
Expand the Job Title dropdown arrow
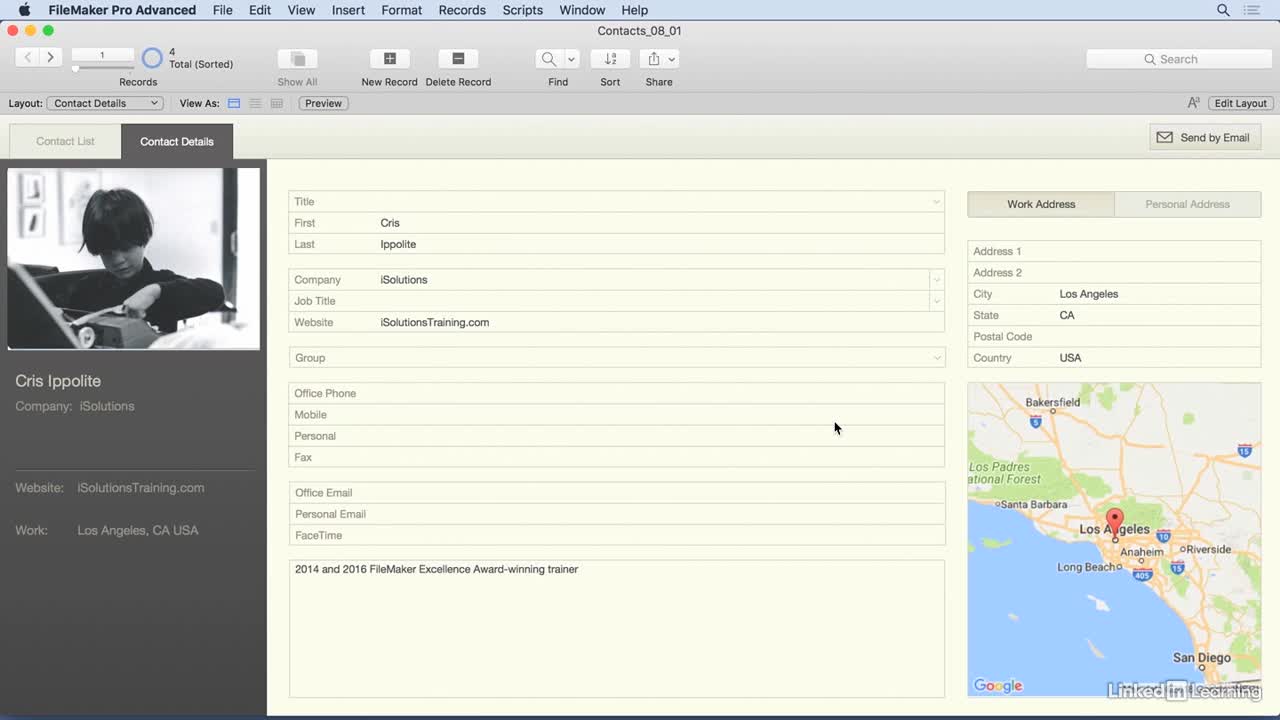point(937,300)
